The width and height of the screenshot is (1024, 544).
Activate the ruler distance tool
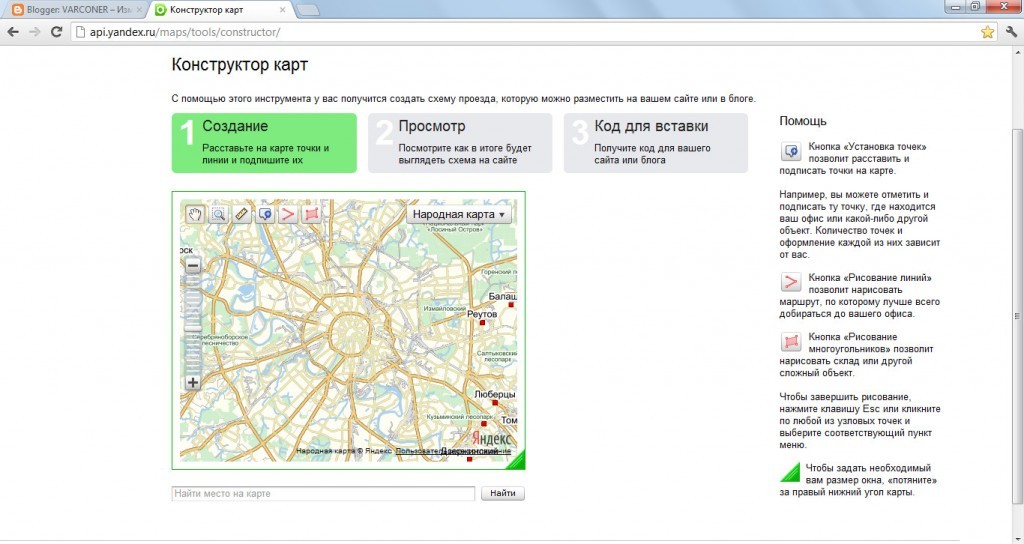click(x=242, y=214)
